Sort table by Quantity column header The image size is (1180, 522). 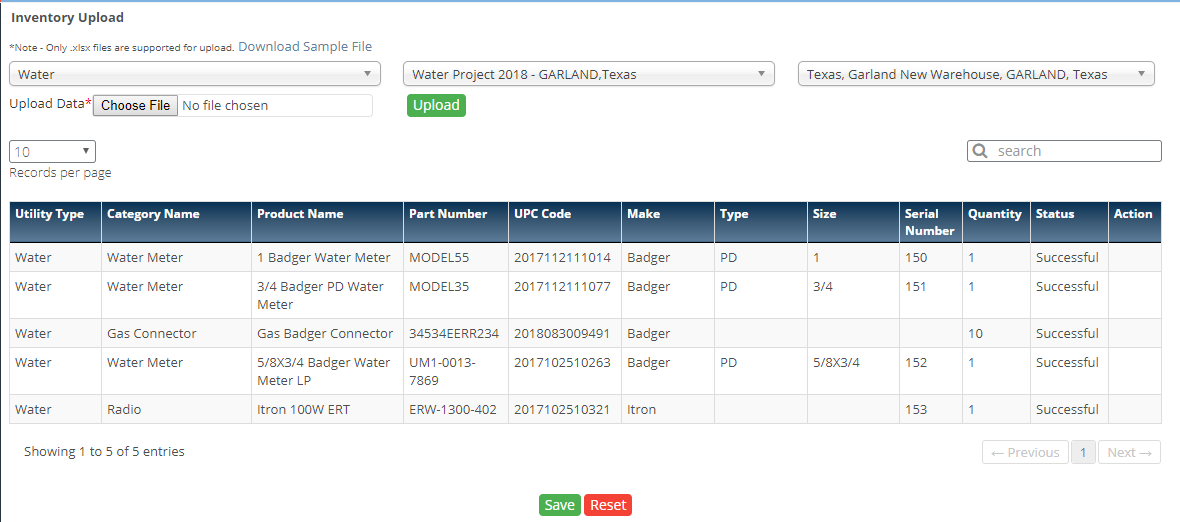[x=994, y=214]
